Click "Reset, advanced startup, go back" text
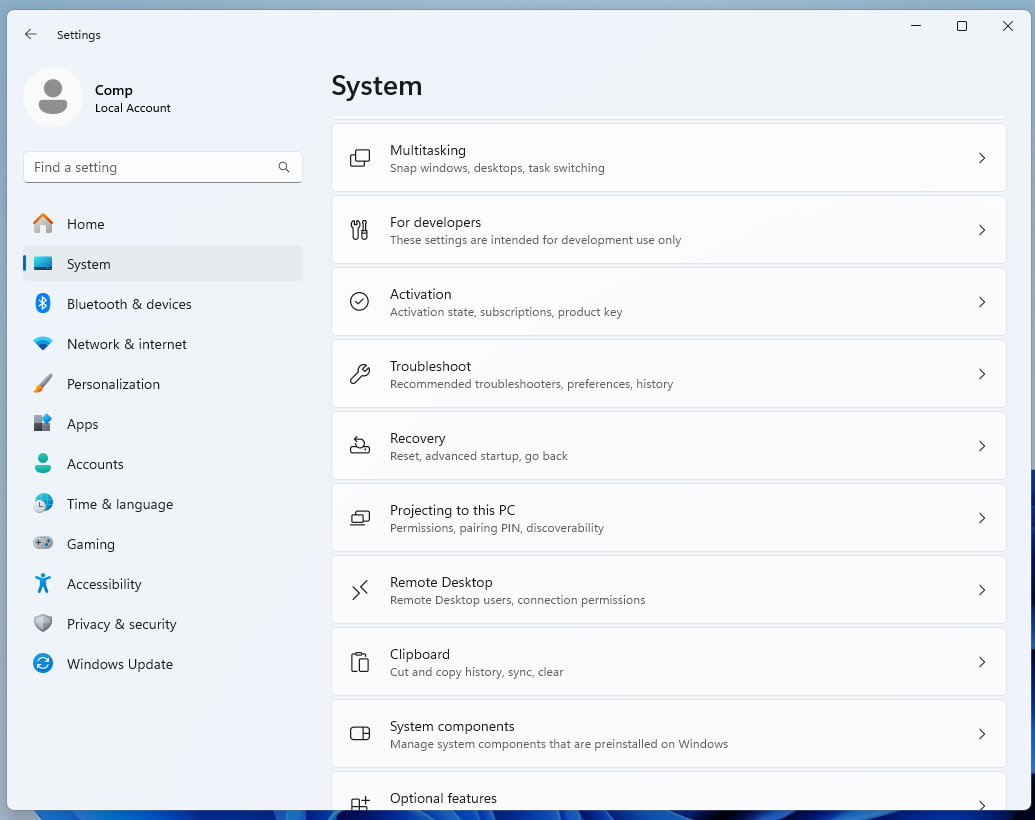 (479, 456)
